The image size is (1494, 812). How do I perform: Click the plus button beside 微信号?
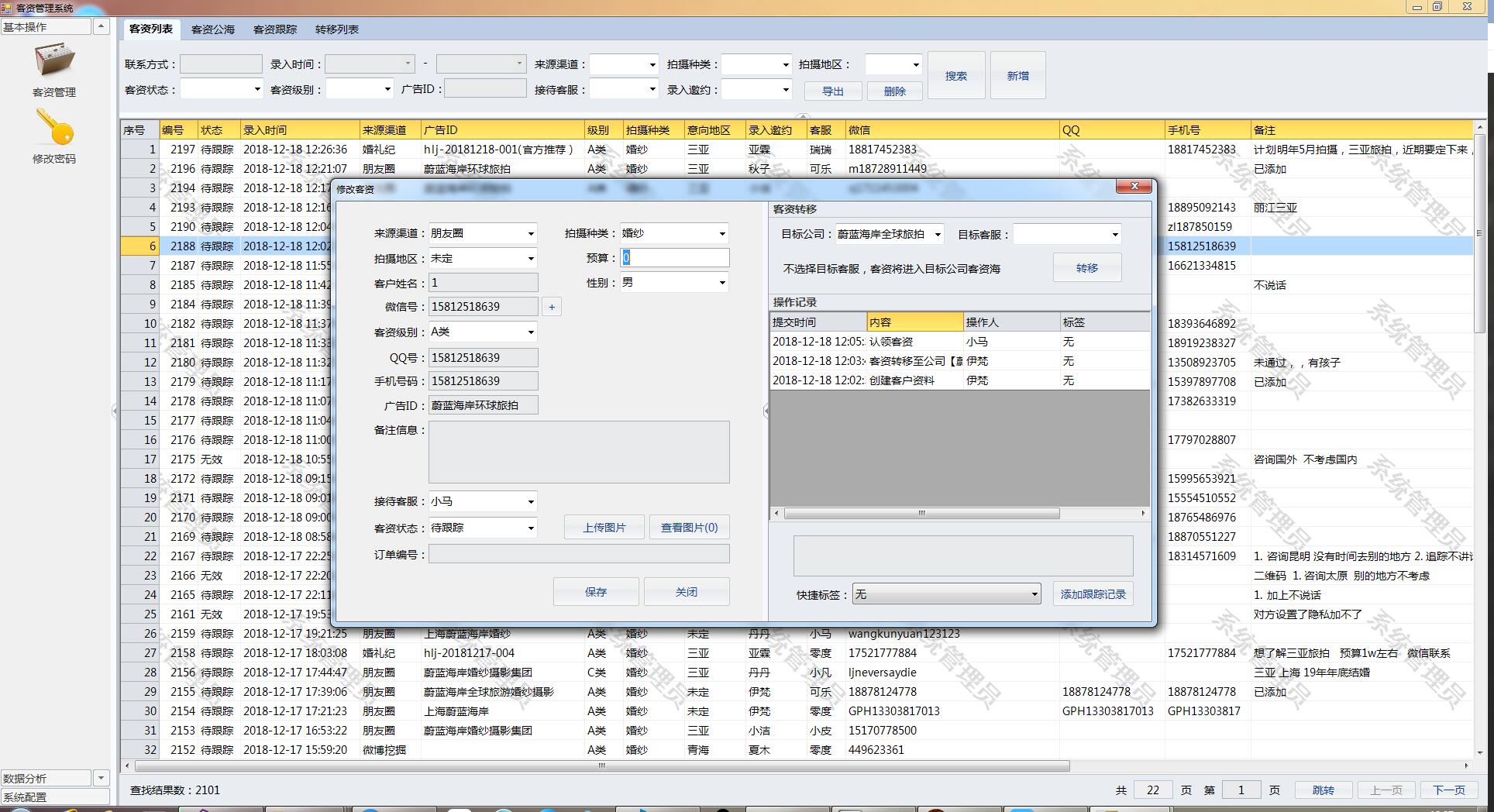click(552, 307)
